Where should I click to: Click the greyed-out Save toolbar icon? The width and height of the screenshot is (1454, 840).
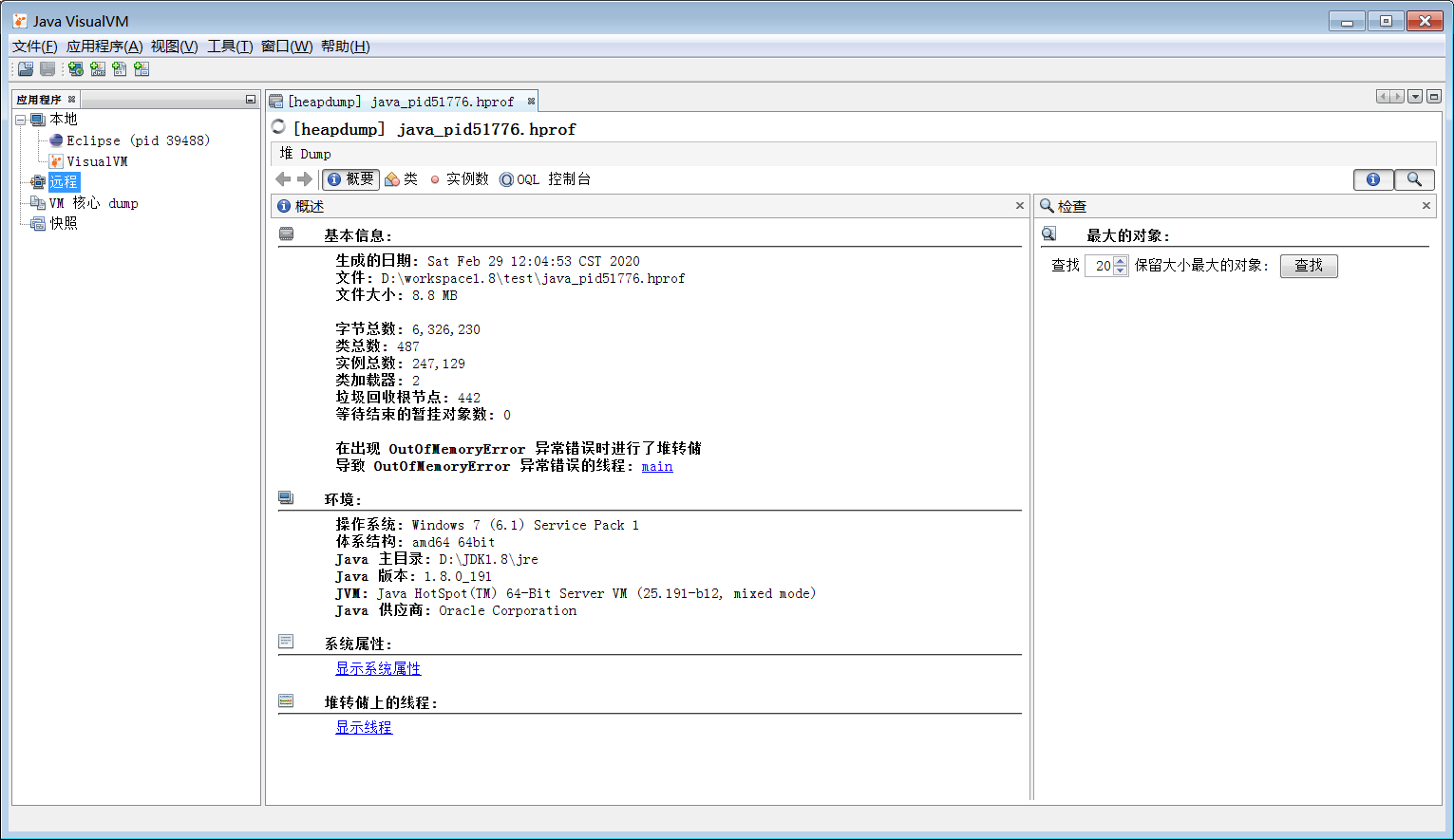tap(47, 69)
